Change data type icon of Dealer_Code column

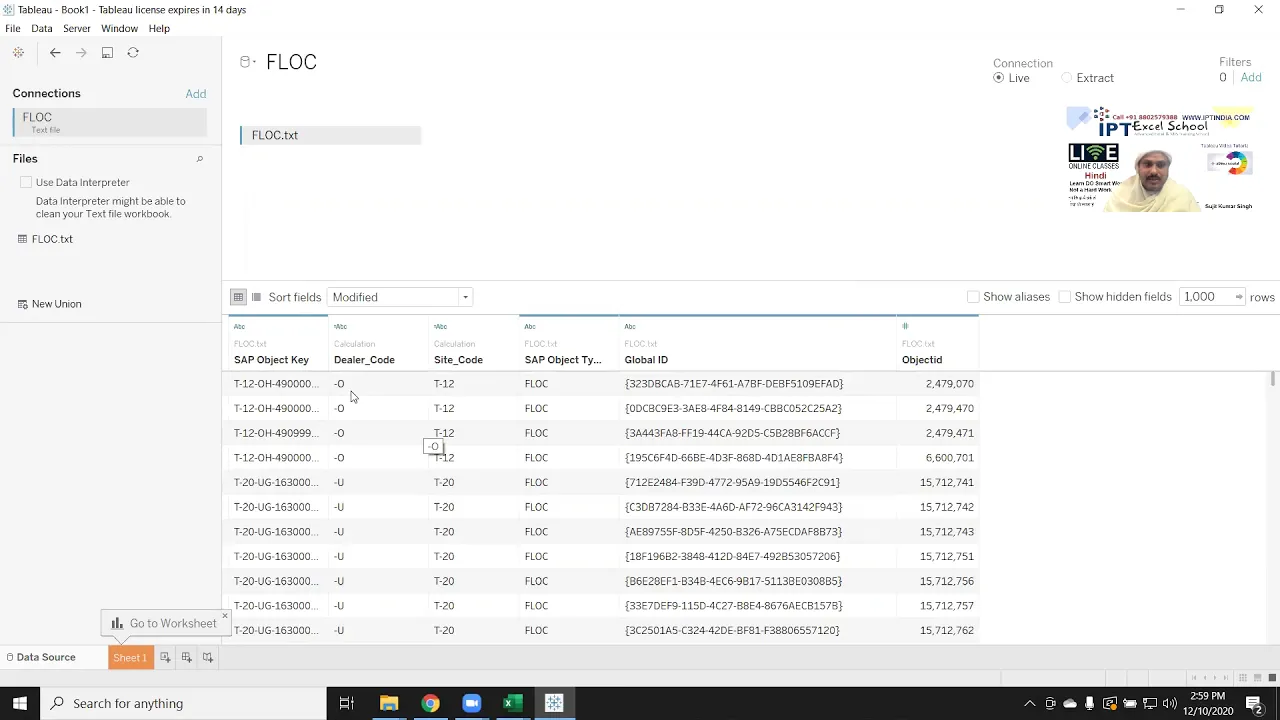click(340, 326)
